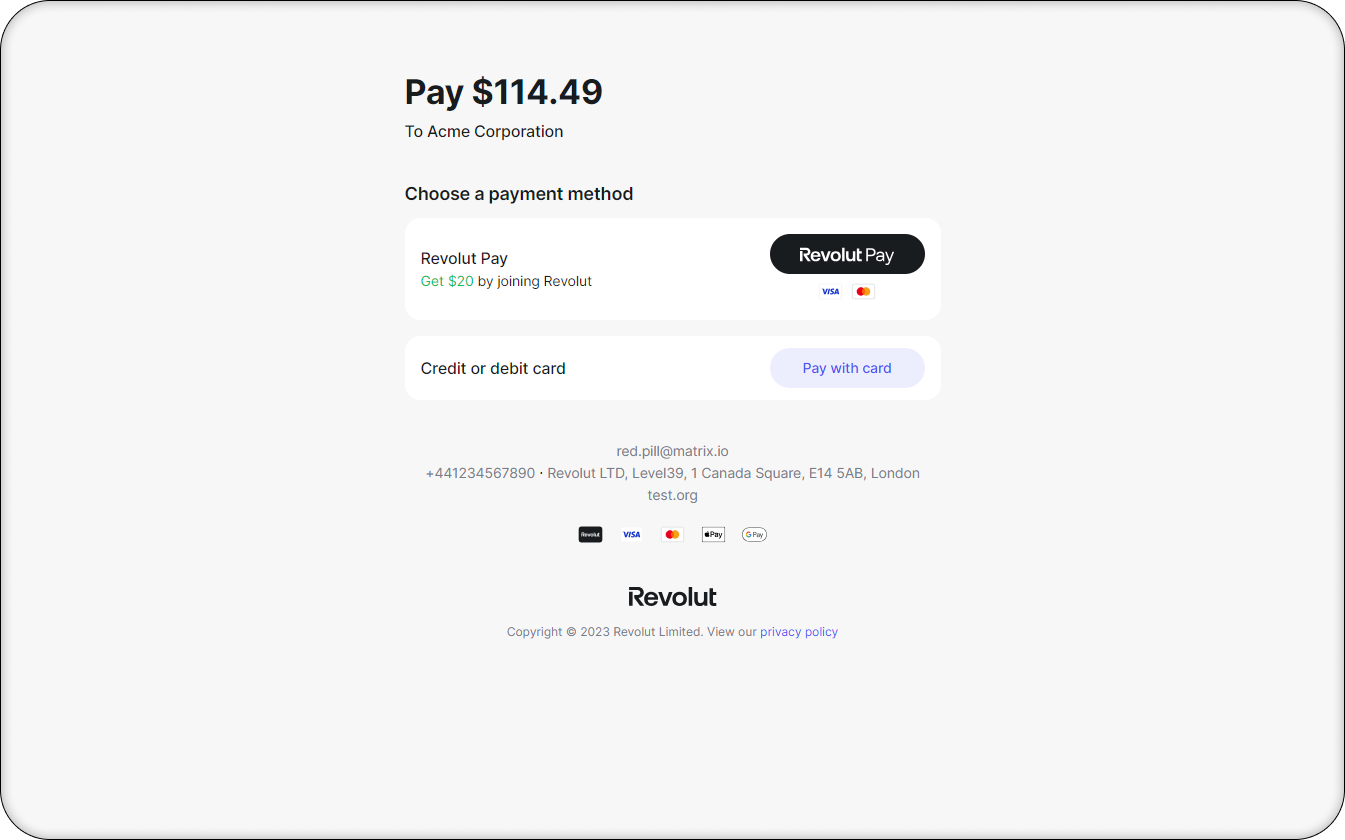Click the Pay $114.49 heading

503,92
